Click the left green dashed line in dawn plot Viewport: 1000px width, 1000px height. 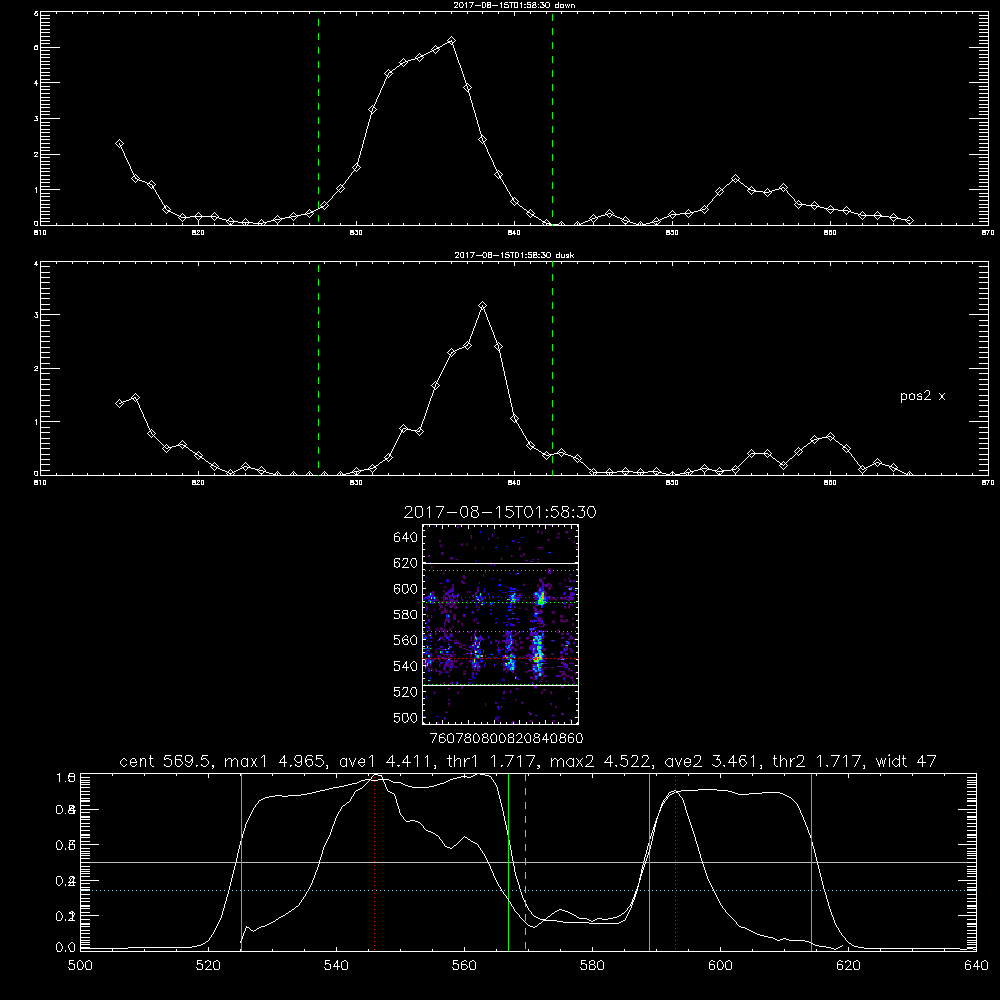coord(318,118)
